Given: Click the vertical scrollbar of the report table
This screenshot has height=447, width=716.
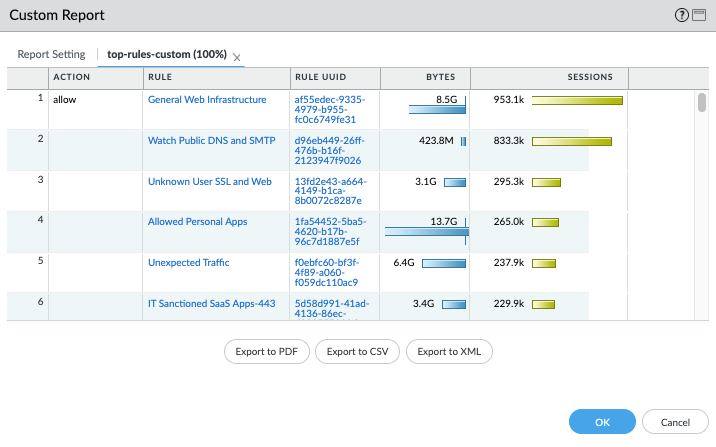Looking at the screenshot, I should [702, 103].
